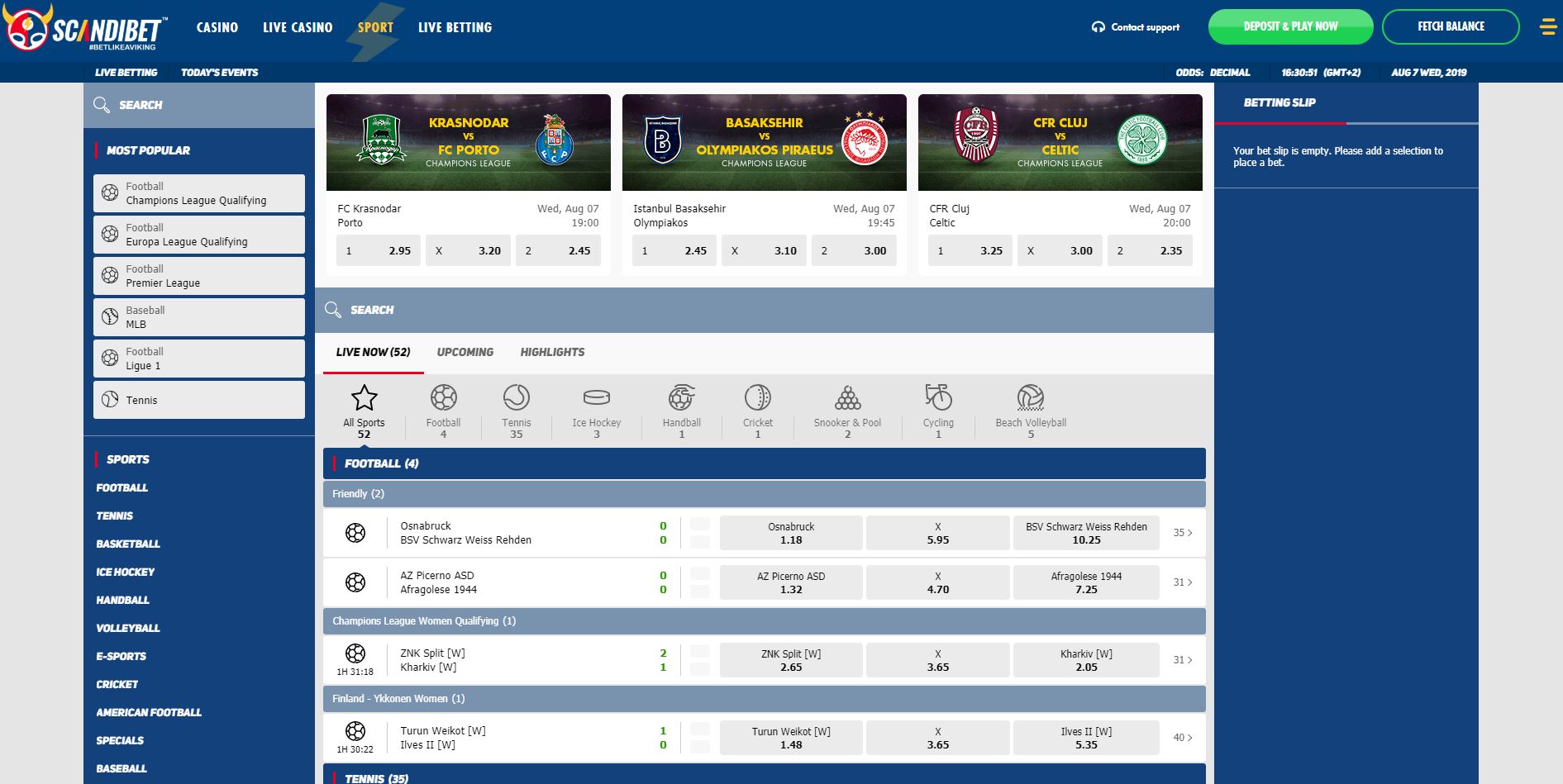The image size is (1563, 784).
Task: Select the Cricket filter icon
Action: click(757, 398)
